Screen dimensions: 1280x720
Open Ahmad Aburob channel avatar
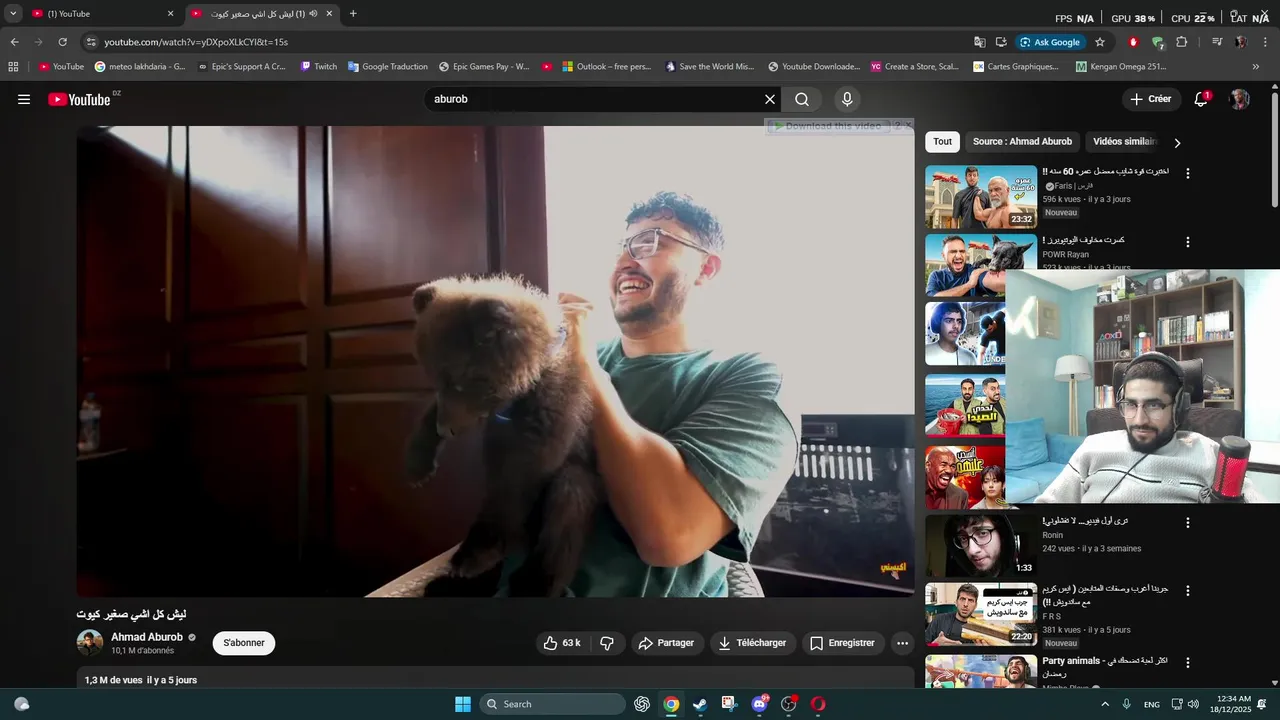point(90,643)
